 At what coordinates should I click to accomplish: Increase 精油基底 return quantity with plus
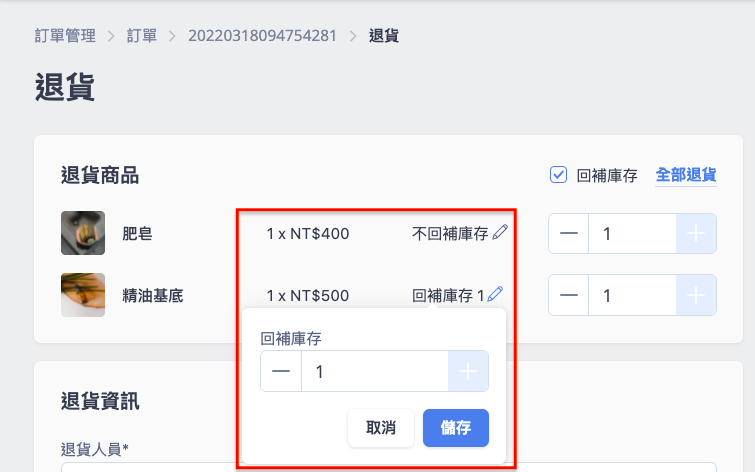tap(696, 295)
